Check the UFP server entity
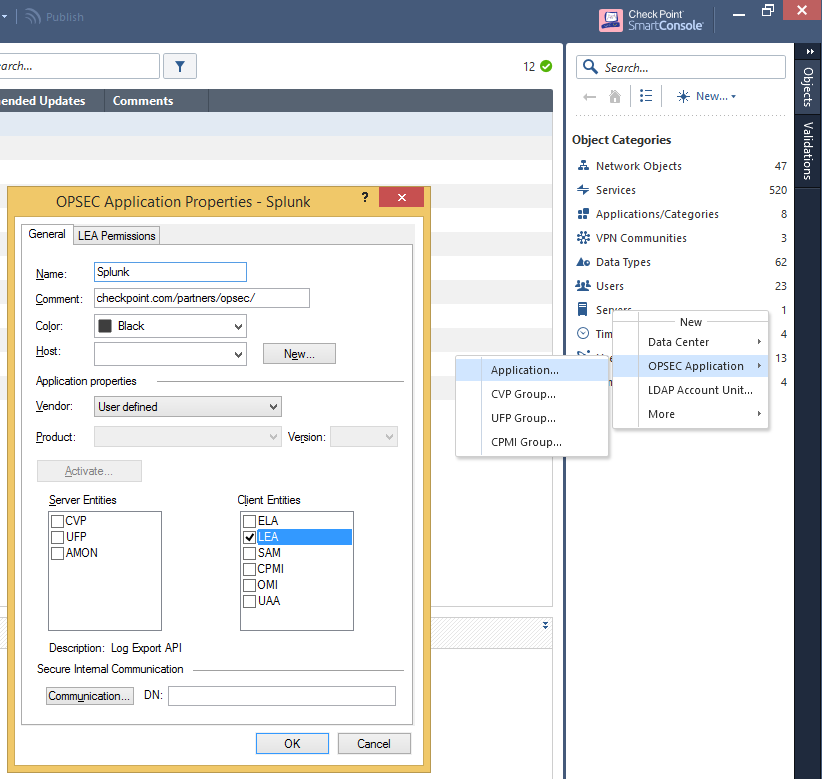The image size is (822, 779). point(58,537)
